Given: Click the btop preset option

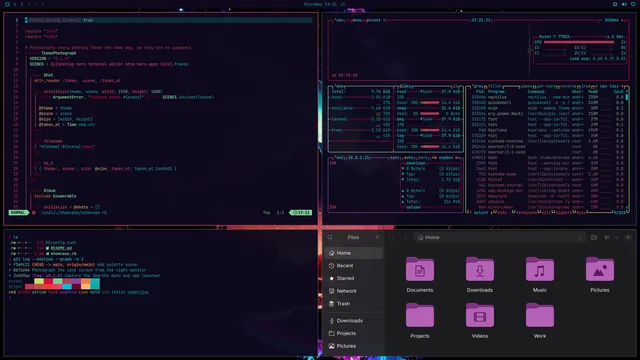Looking at the screenshot, I should tap(374, 20).
